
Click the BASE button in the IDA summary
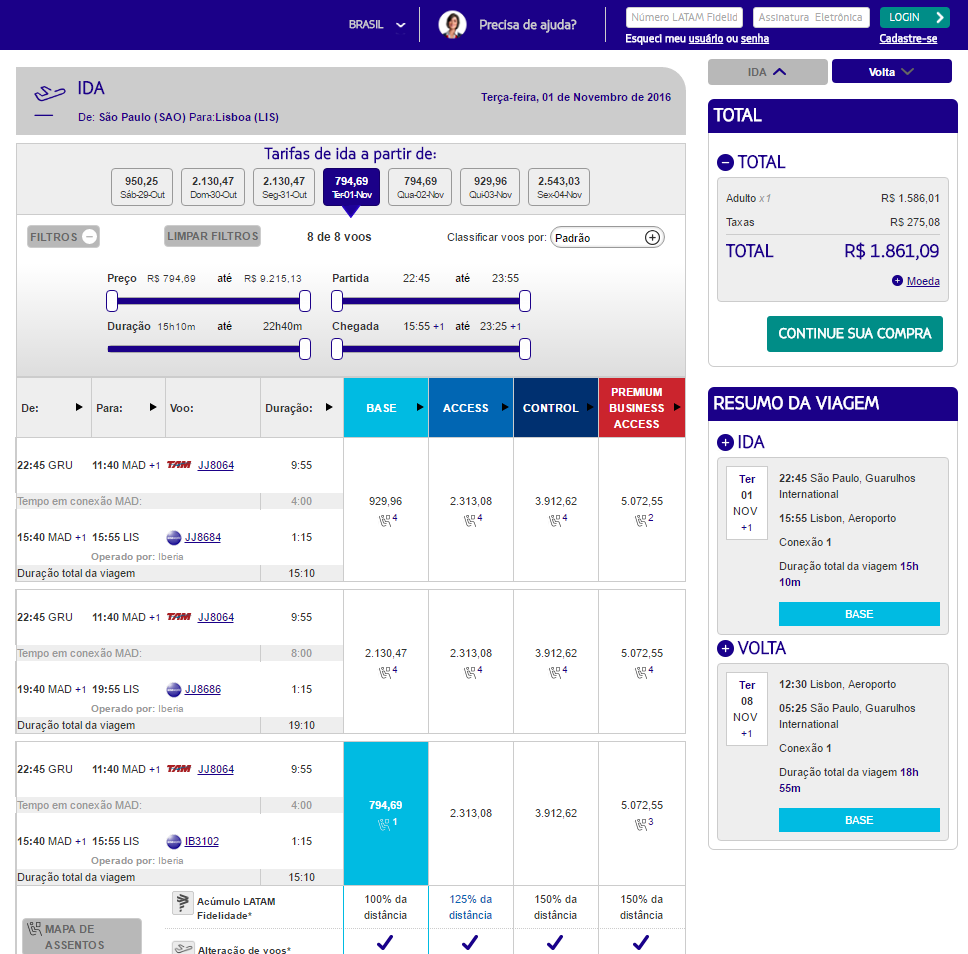[859, 614]
